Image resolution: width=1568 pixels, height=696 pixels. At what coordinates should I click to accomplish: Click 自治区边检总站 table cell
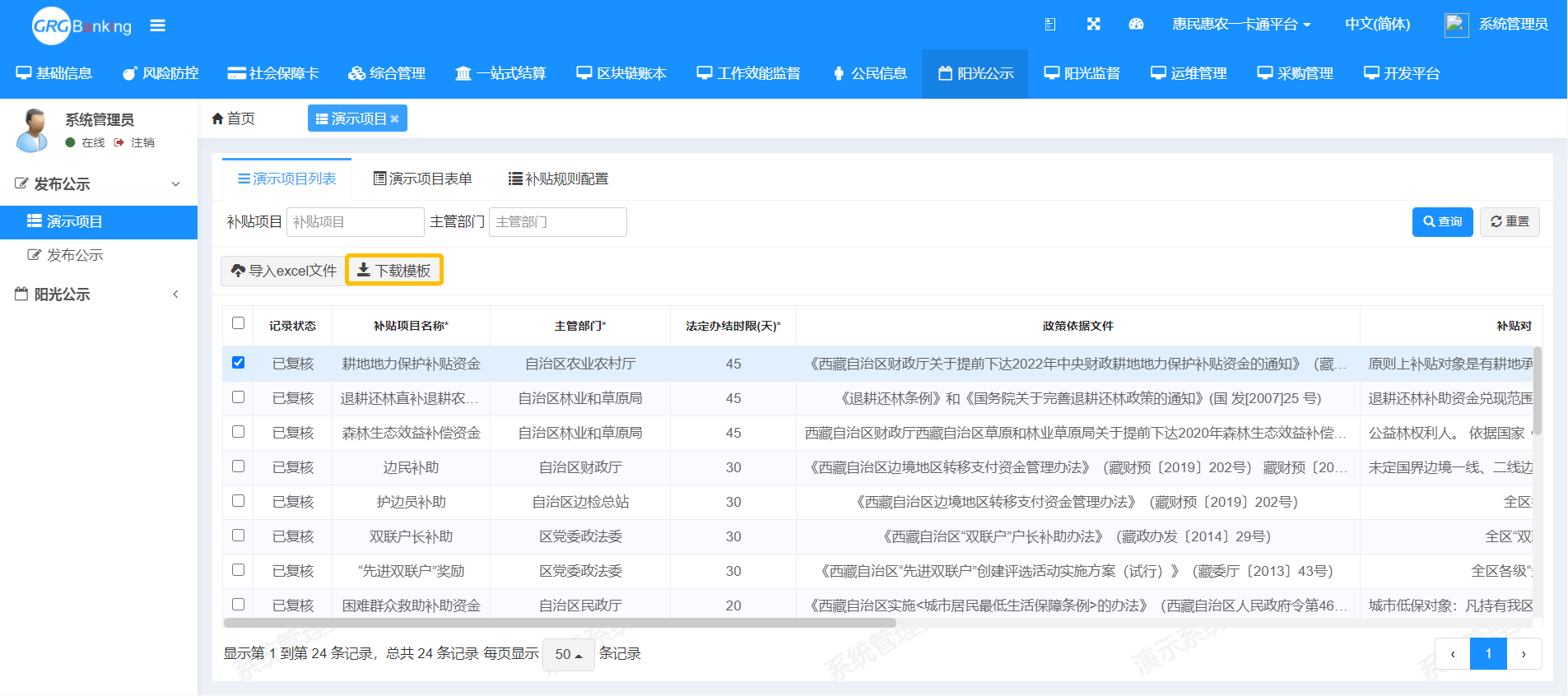pos(580,502)
